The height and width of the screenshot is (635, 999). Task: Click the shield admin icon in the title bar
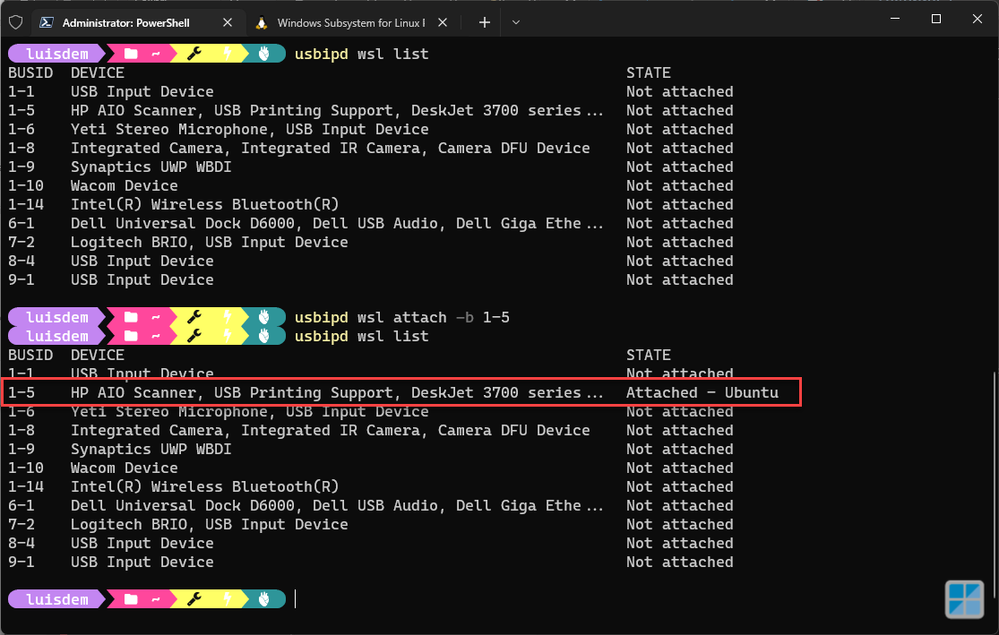pos(15,22)
